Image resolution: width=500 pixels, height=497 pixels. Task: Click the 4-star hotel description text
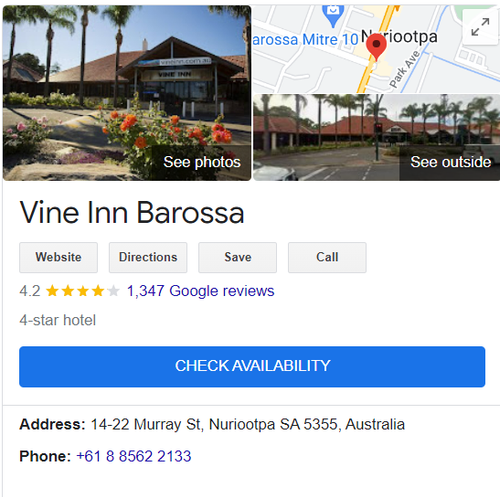[x=57, y=320]
